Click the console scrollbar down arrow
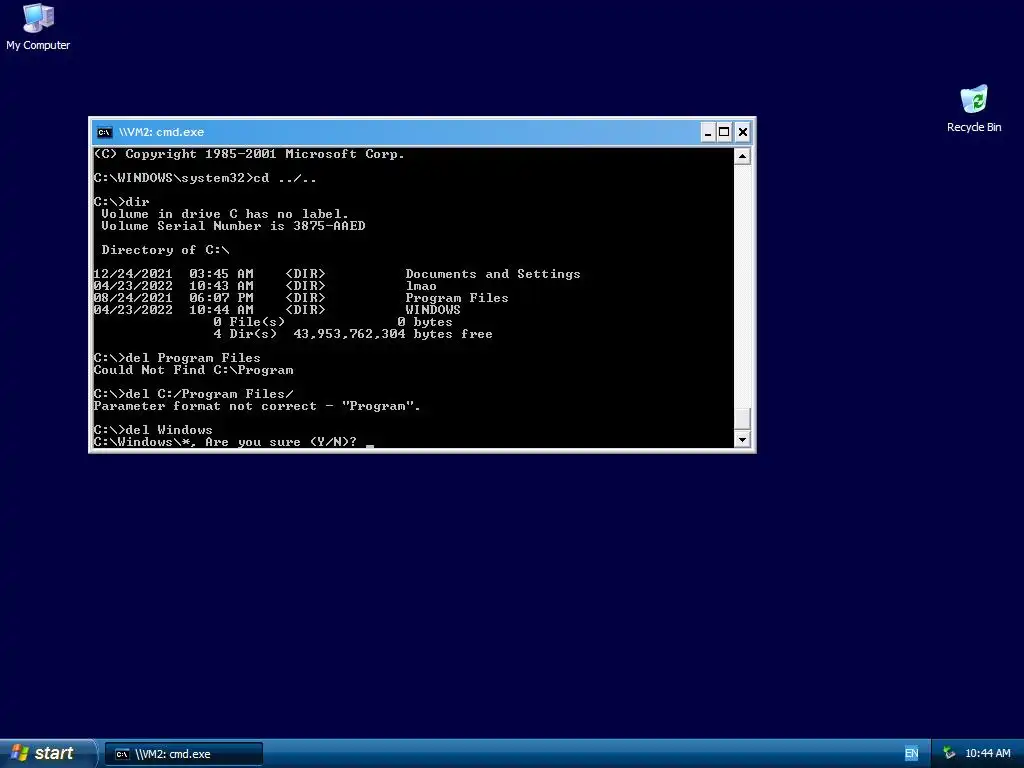This screenshot has width=1024, height=768. [742, 440]
